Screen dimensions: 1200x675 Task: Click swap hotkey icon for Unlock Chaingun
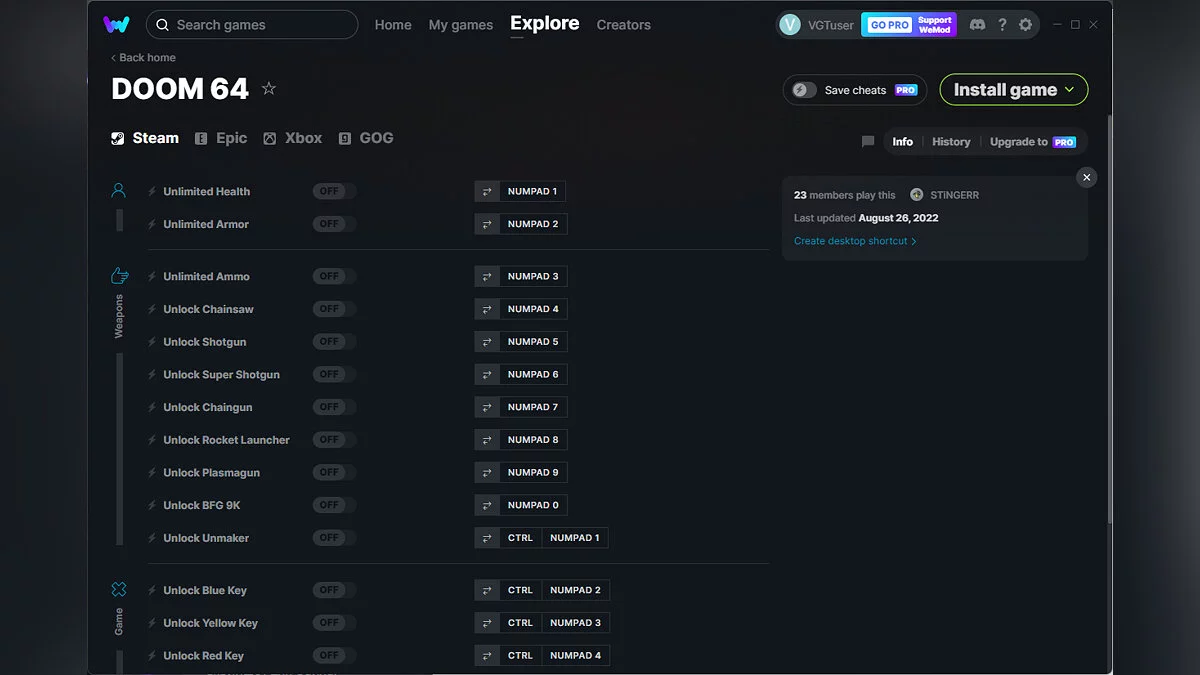point(487,407)
